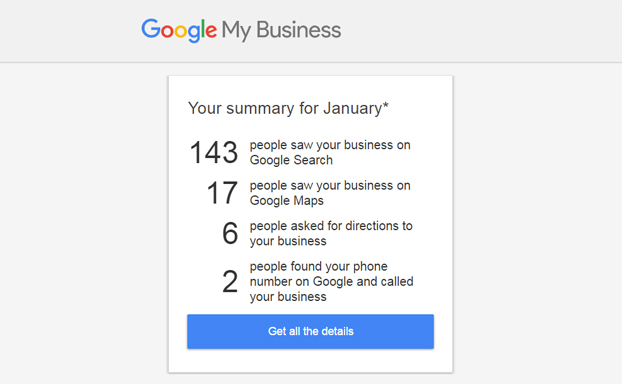622x384 pixels.
Task: Select the Your summary for January heading
Action: (288, 108)
